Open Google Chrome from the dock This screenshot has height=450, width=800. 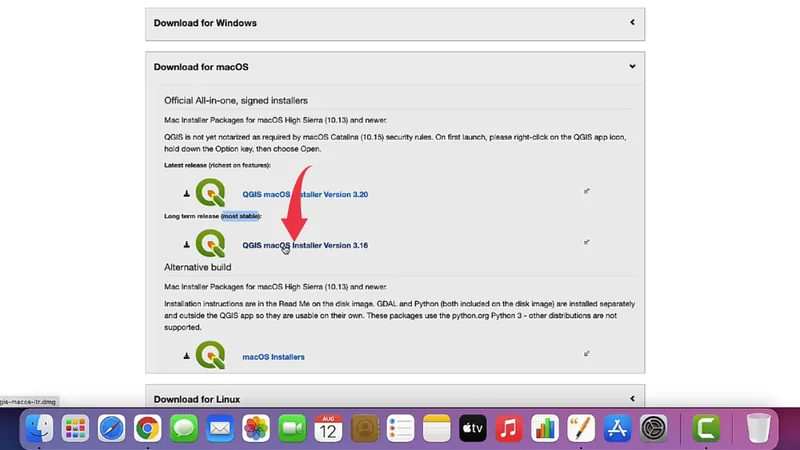148,429
